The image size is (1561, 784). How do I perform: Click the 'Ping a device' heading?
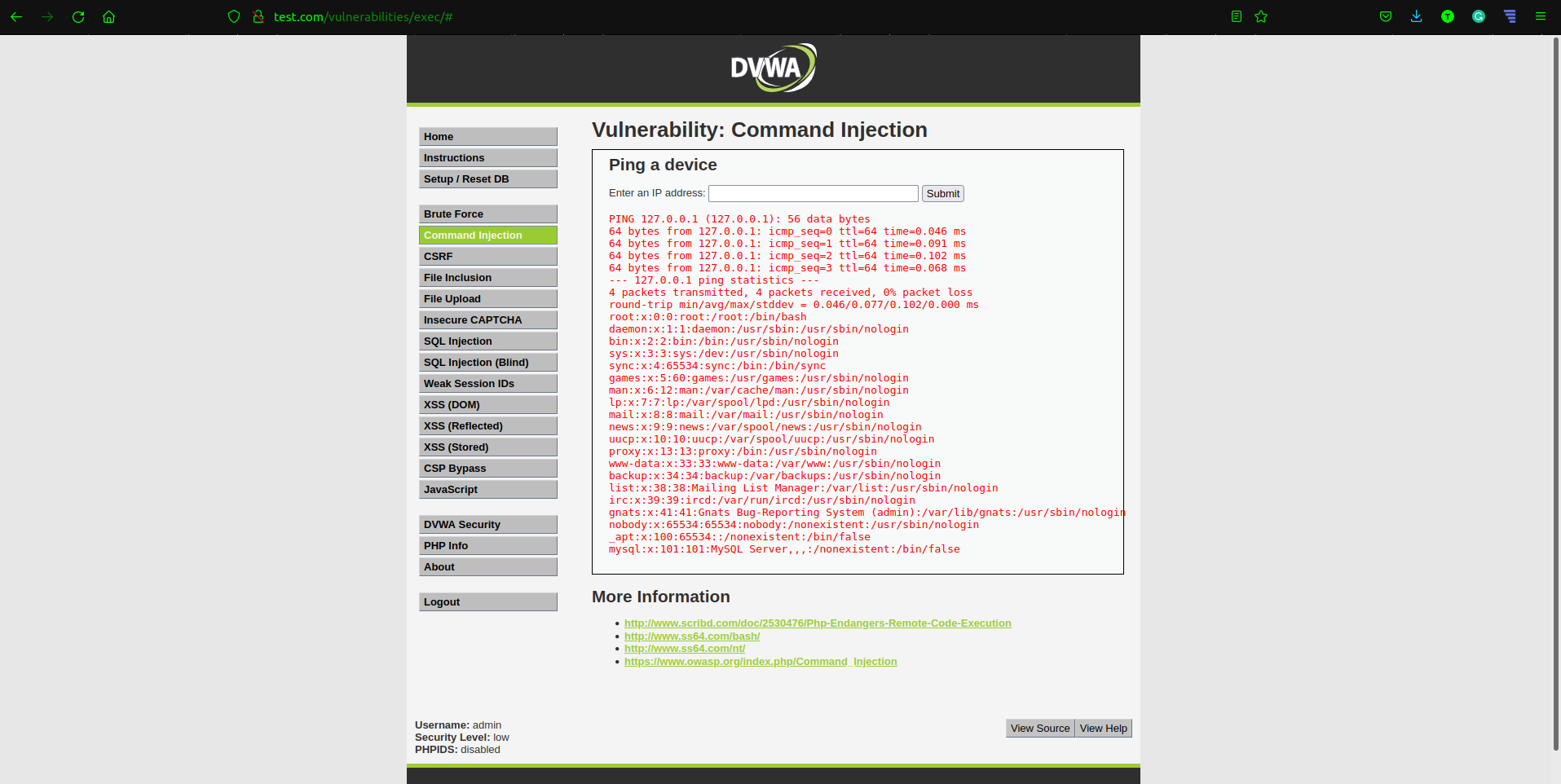point(663,165)
